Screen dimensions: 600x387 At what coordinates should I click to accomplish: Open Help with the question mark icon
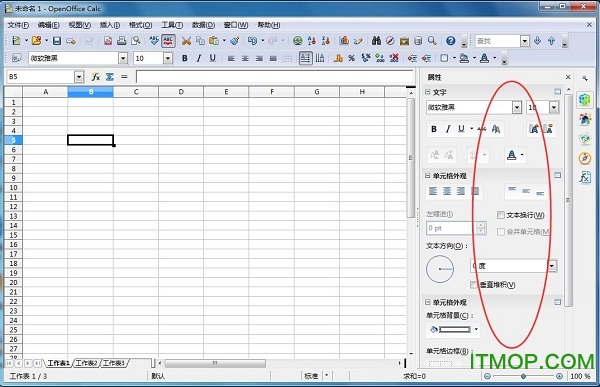click(451, 41)
